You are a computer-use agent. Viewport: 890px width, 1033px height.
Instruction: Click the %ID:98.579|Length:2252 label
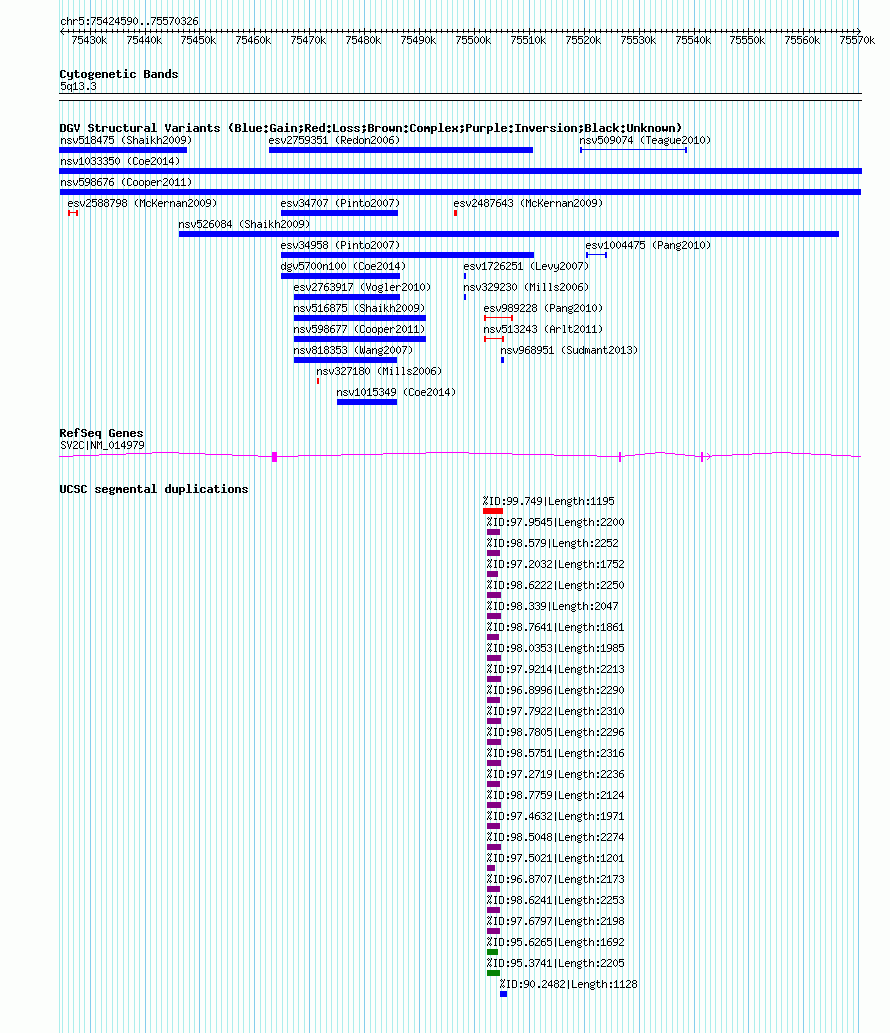(x=553, y=544)
